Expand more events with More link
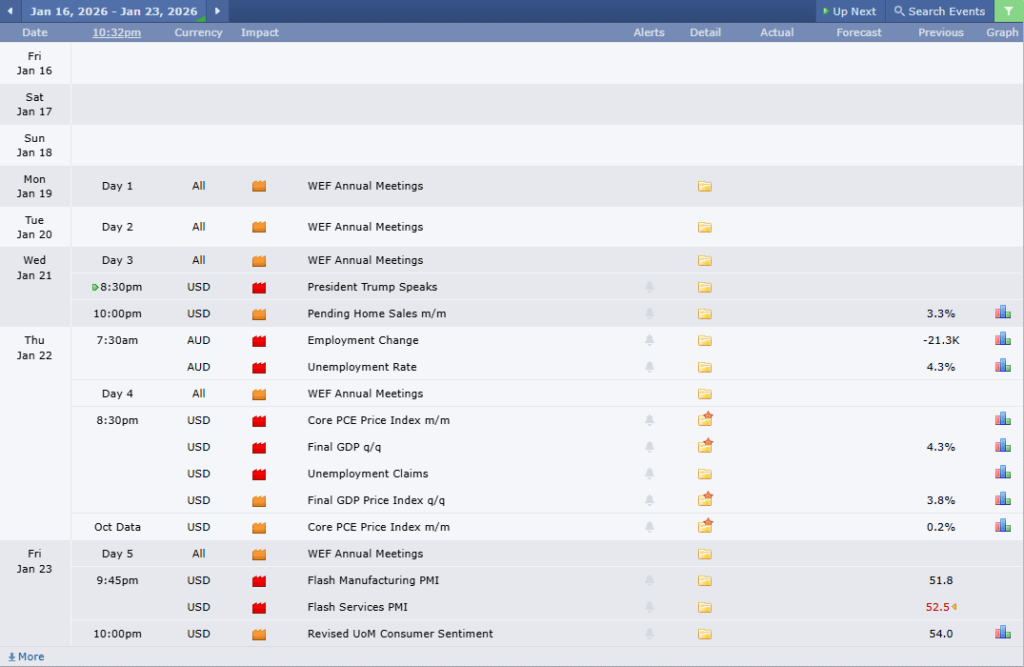The image size is (1024, 667). coord(26,657)
